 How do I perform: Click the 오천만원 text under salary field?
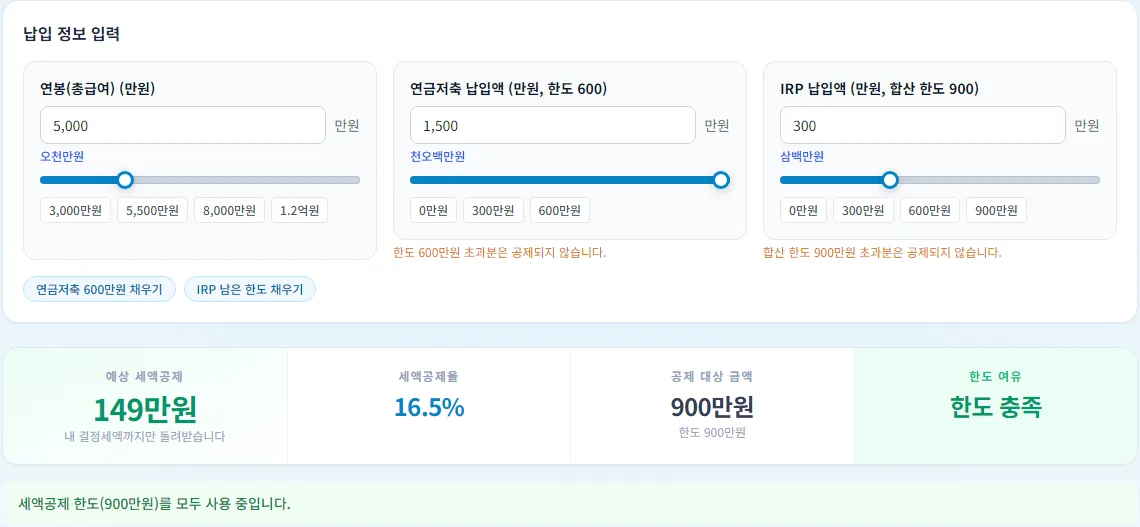pyautogui.click(x=63, y=156)
